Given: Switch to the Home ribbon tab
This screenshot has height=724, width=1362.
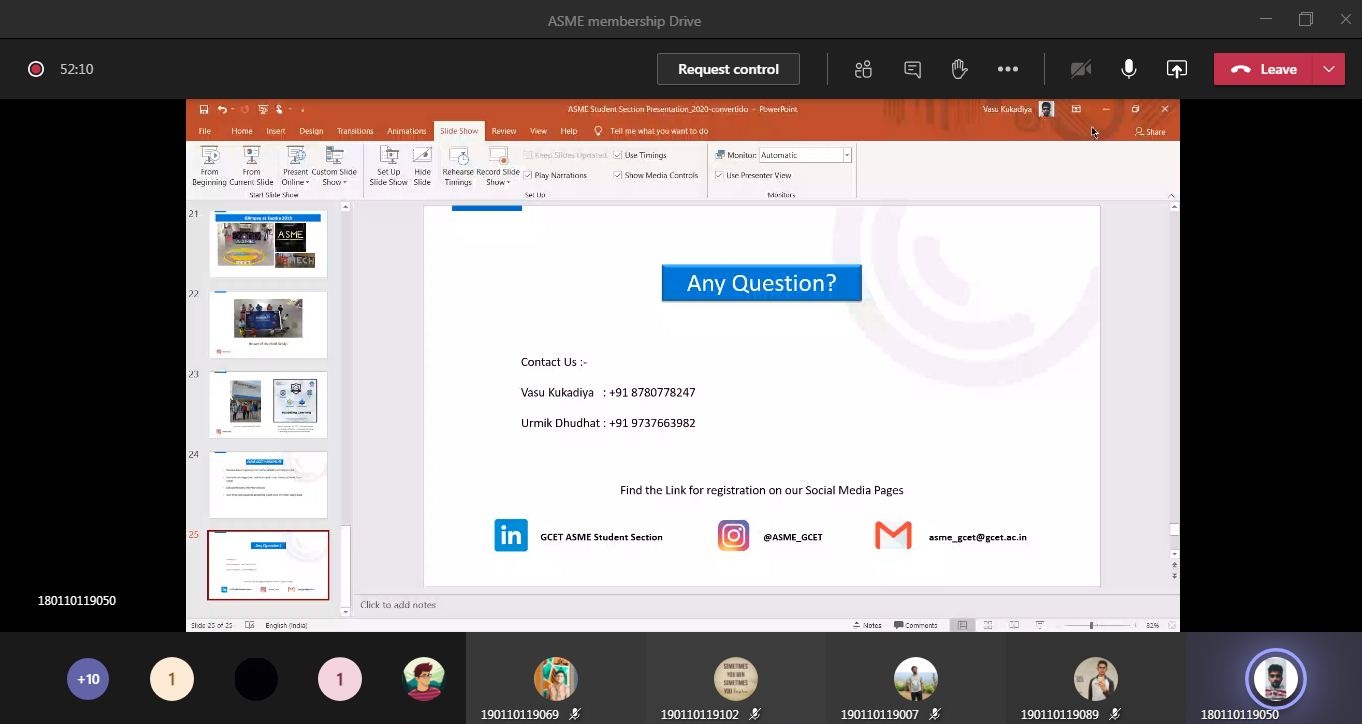Looking at the screenshot, I should pyautogui.click(x=242, y=131).
